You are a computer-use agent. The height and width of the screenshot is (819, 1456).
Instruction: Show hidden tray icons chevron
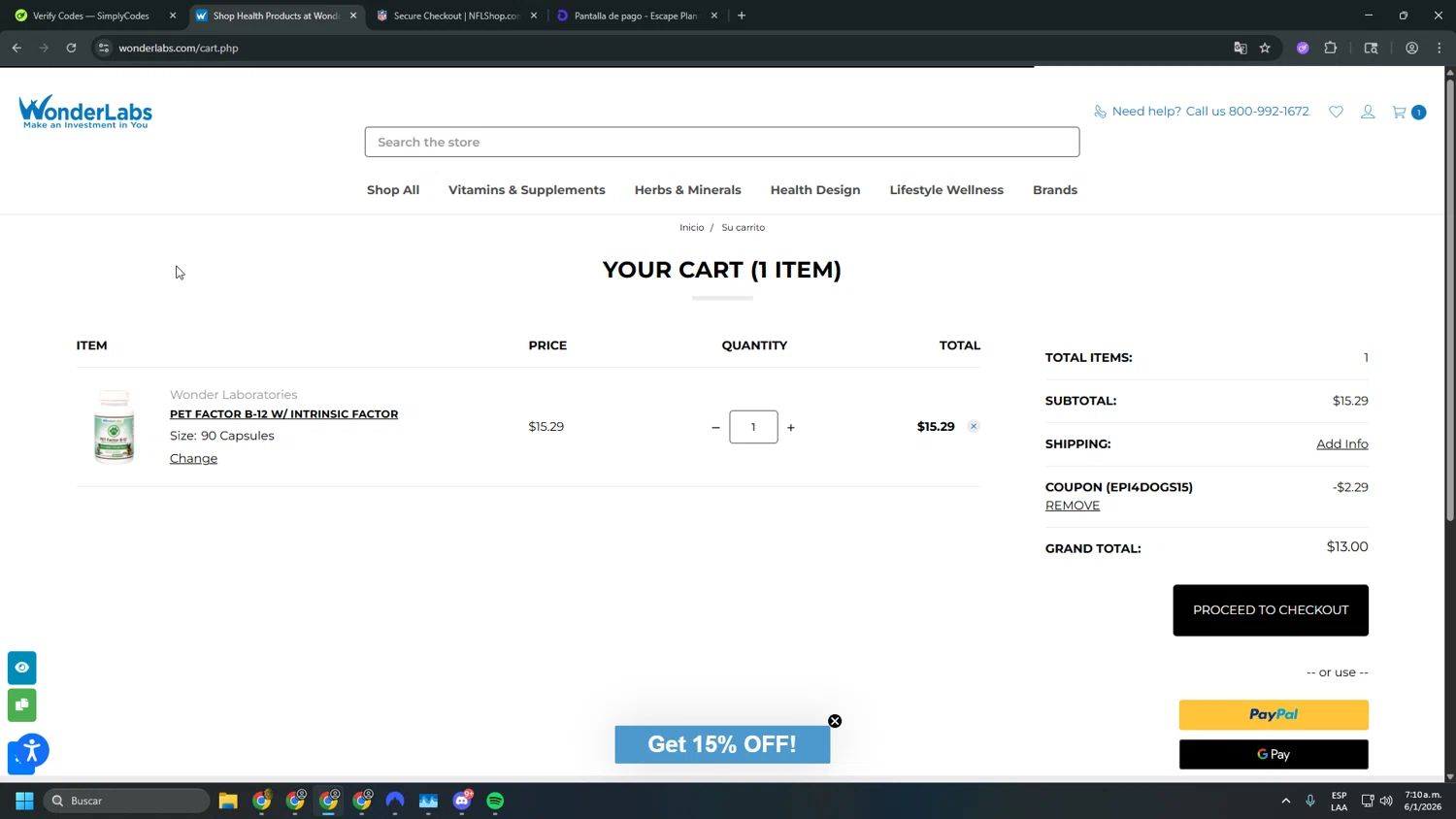(x=1286, y=801)
